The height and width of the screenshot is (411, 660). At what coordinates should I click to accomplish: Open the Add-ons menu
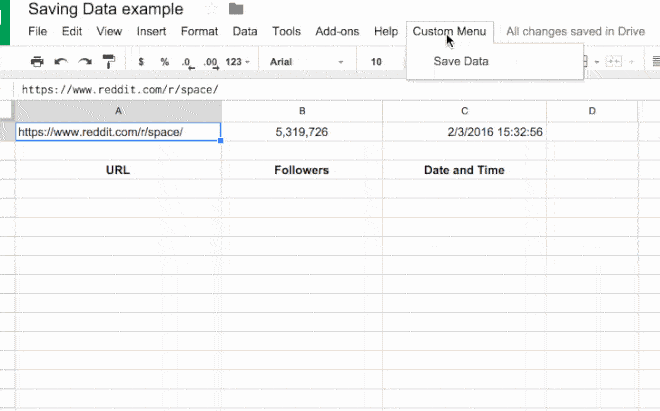337,31
